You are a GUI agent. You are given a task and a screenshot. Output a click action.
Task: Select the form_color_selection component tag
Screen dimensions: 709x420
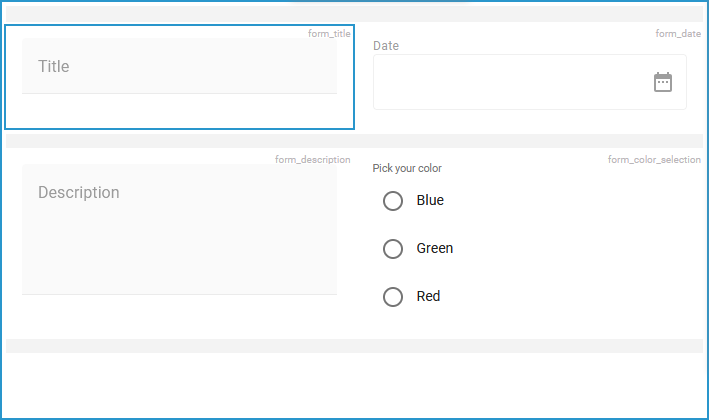654,160
